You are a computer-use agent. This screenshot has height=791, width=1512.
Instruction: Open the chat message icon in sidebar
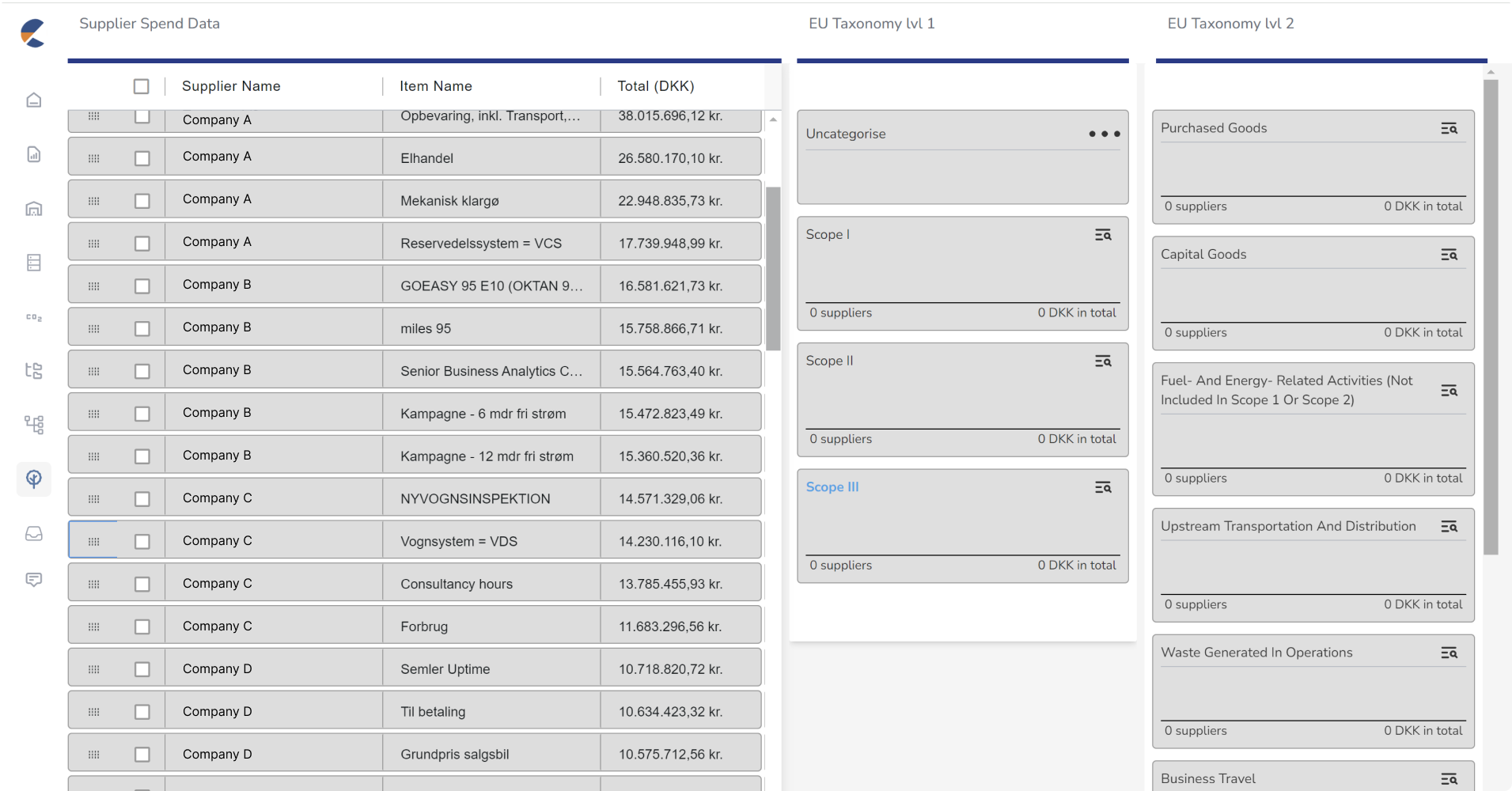34,580
